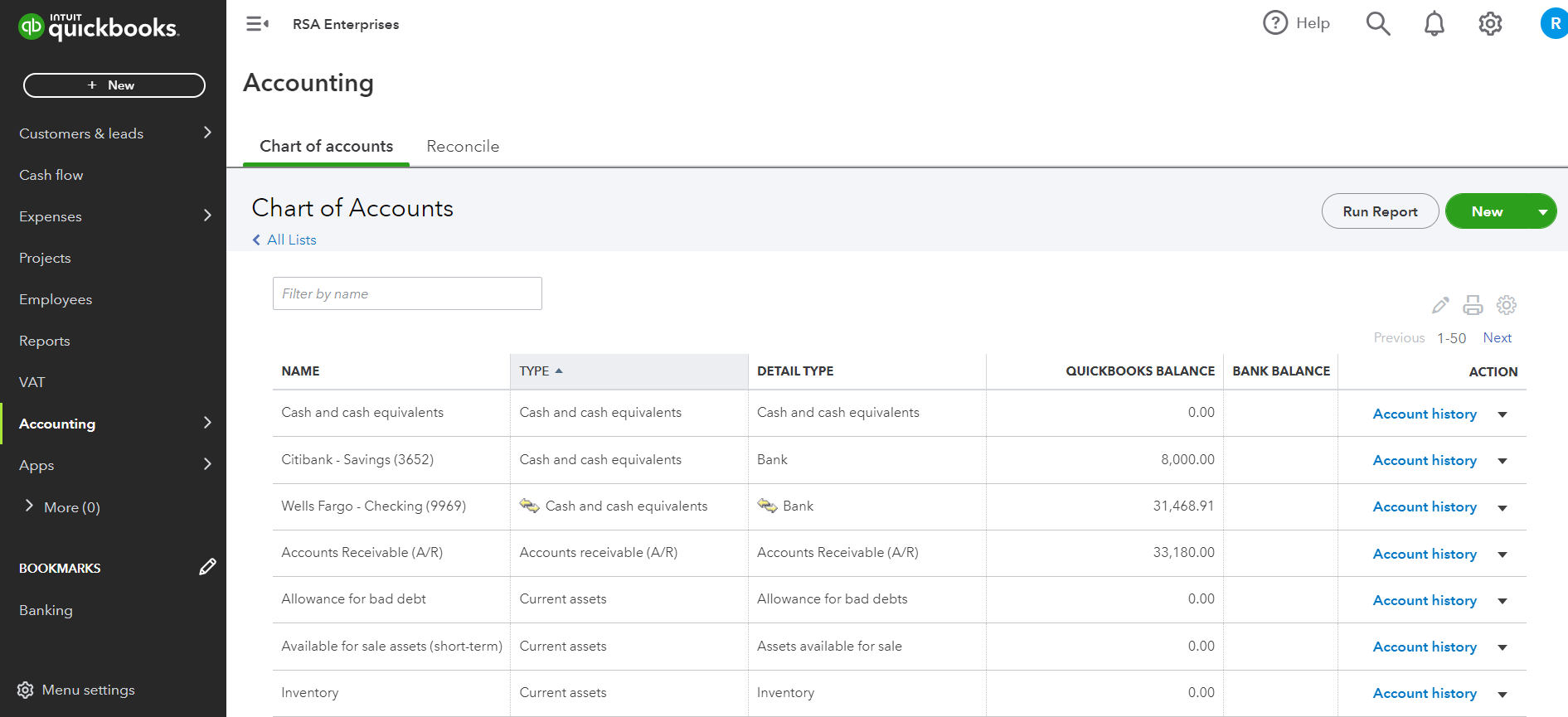Click the search magnifier icon
The height and width of the screenshot is (717, 1568).
pos(1378,23)
